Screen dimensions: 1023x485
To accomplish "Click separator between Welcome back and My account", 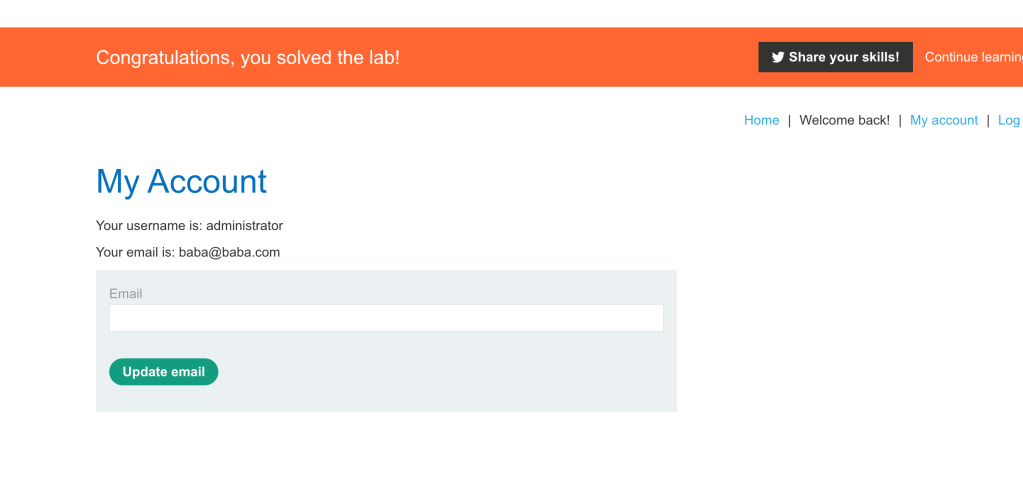I will coord(900,120).
